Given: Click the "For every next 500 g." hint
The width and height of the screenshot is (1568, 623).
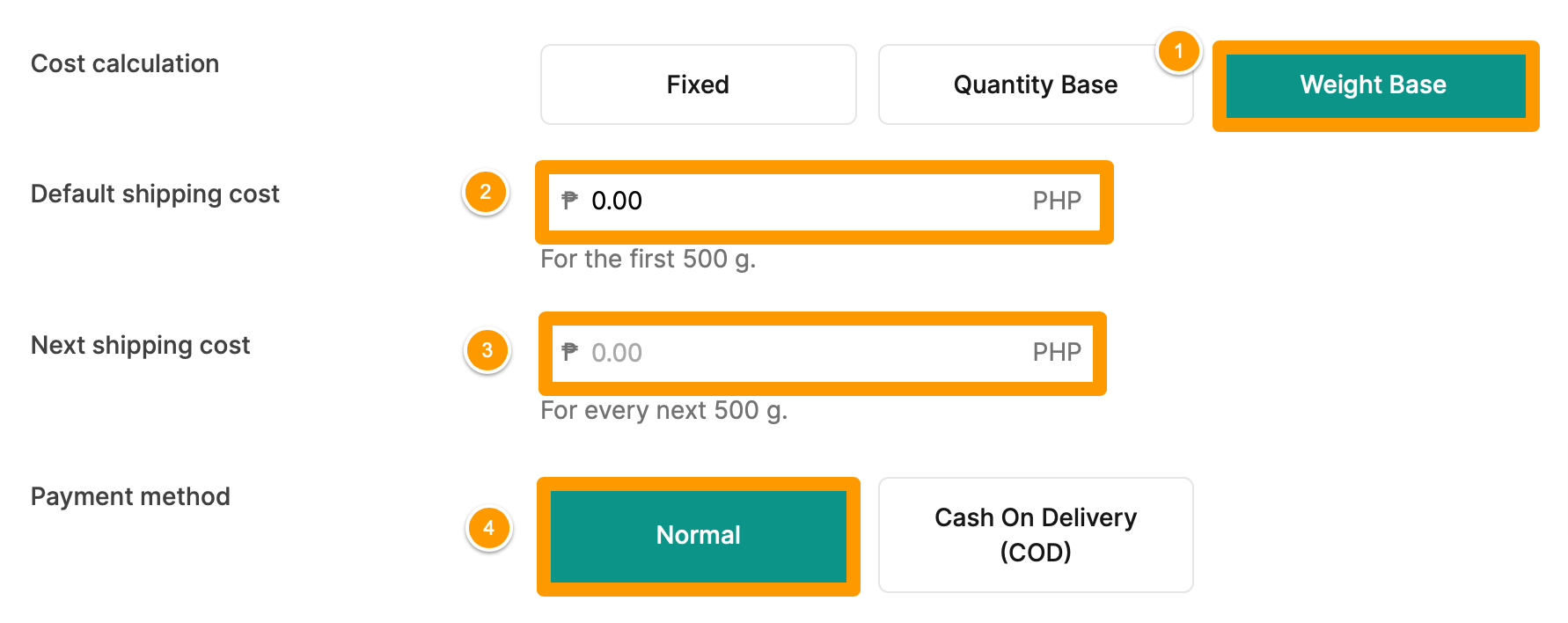Looking at the screenshot, I should tap(663, 410).
